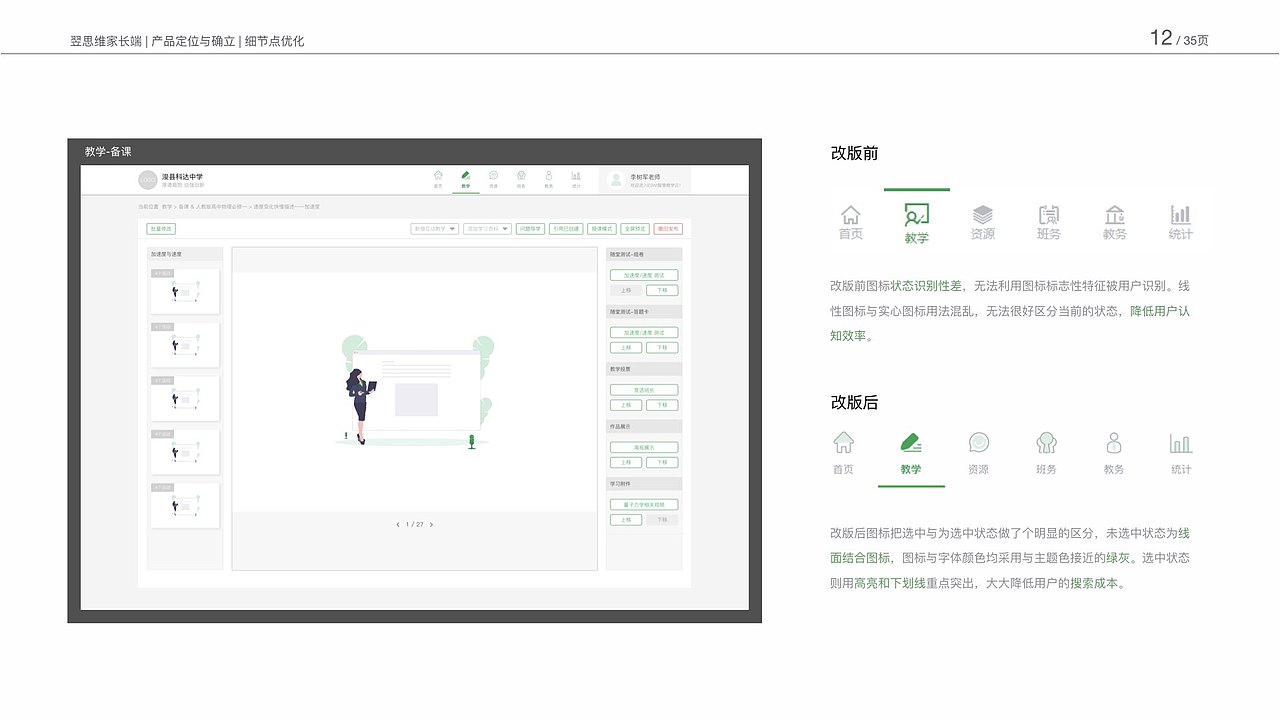Select the 首页 house icon under 改版后
1280x720 pixels.
coord(843,441)
